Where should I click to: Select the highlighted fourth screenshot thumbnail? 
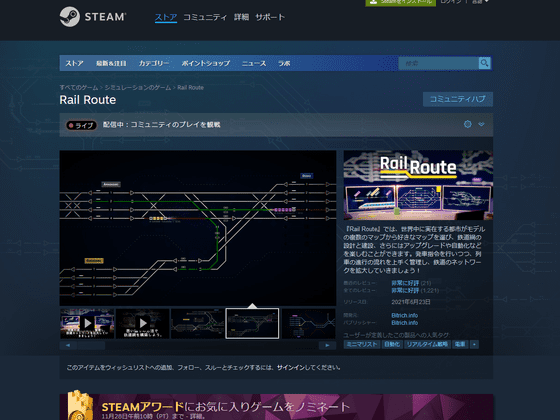[x=252, y=324]
